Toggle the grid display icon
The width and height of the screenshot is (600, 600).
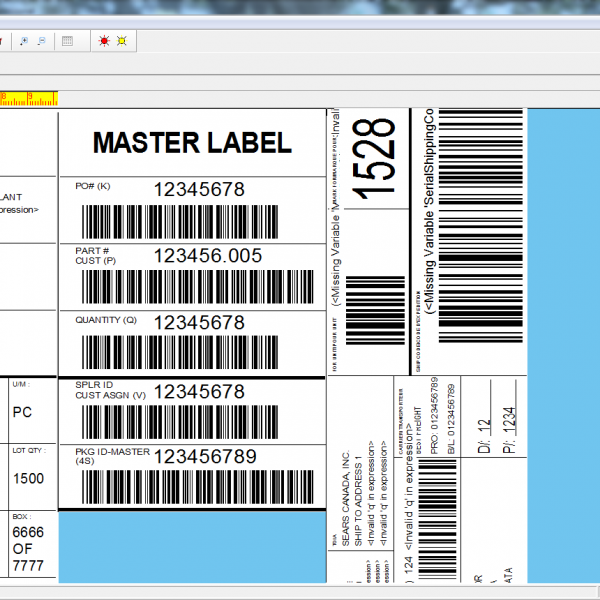(67, 41)
